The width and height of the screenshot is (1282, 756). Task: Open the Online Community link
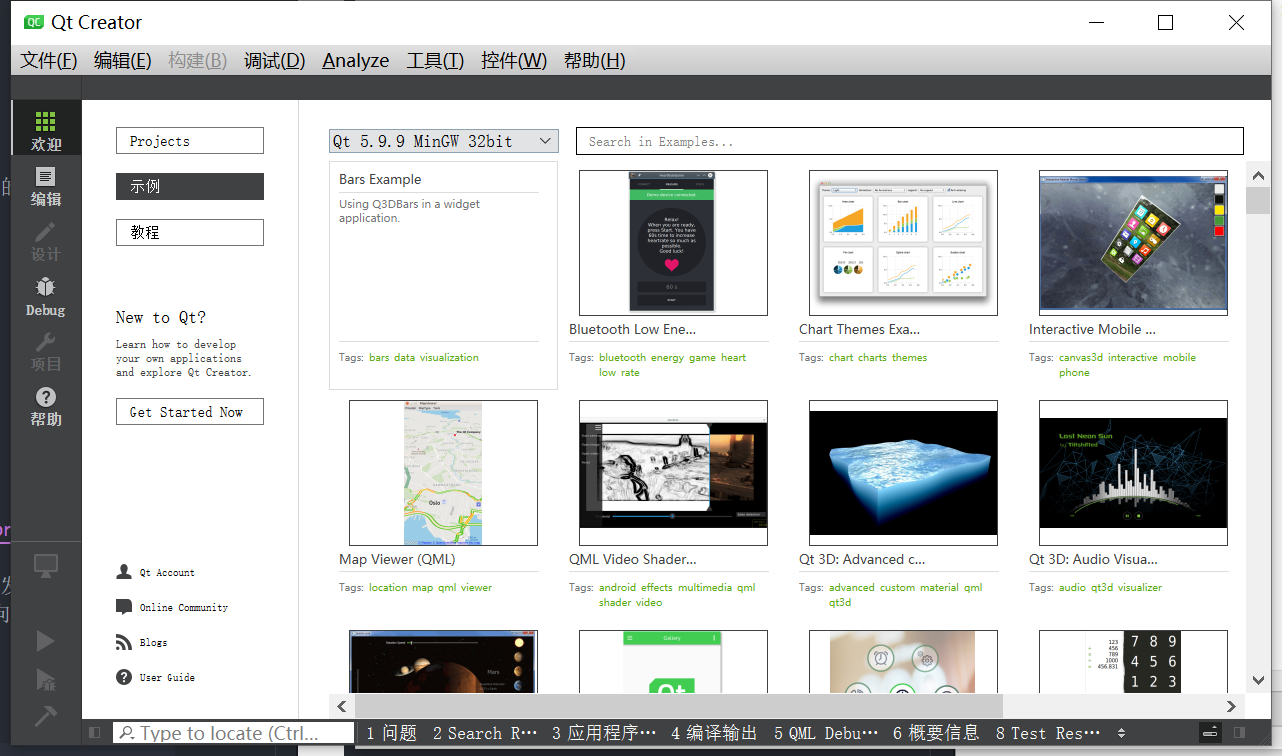pos(184,608)
